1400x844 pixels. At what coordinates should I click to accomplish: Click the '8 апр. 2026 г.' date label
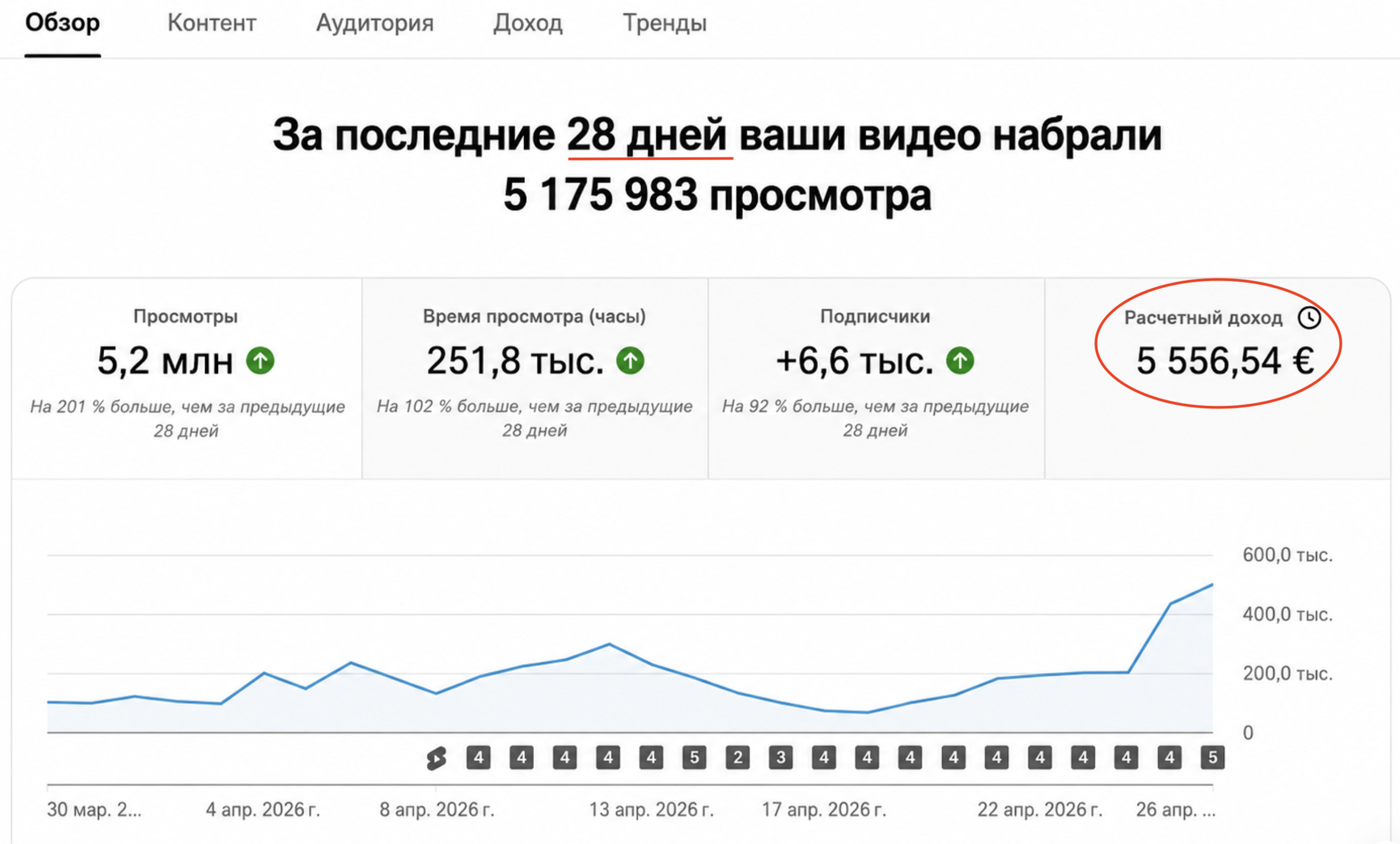(437, 809)
